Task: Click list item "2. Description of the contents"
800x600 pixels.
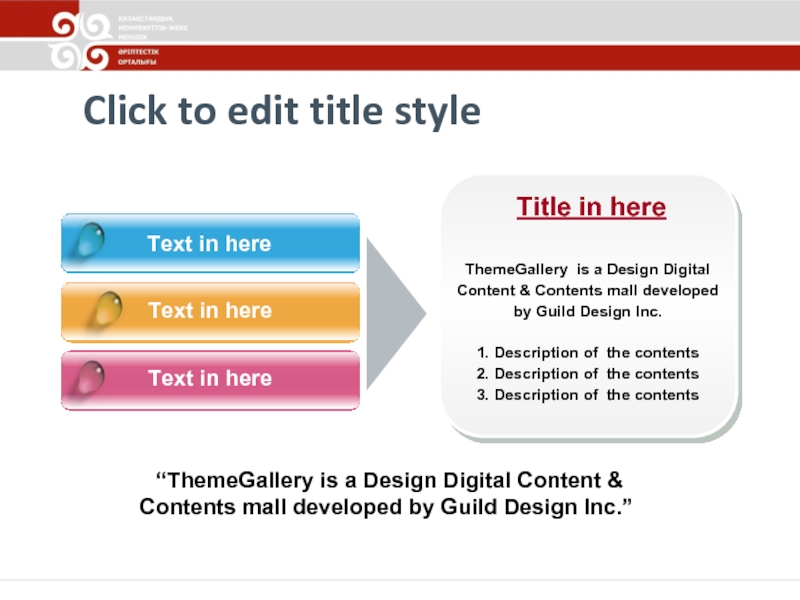Action: pyautogui.click(x=588, y=373)
